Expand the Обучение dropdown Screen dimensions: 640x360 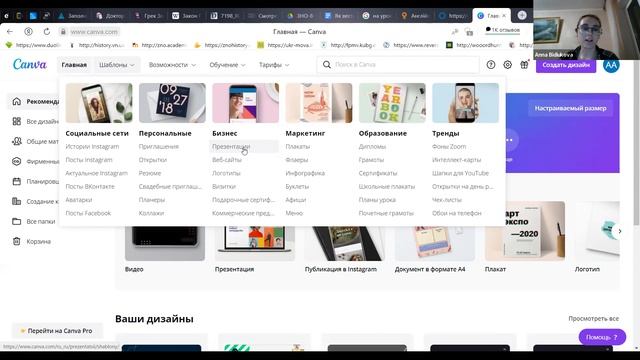[x=227, y=64]
